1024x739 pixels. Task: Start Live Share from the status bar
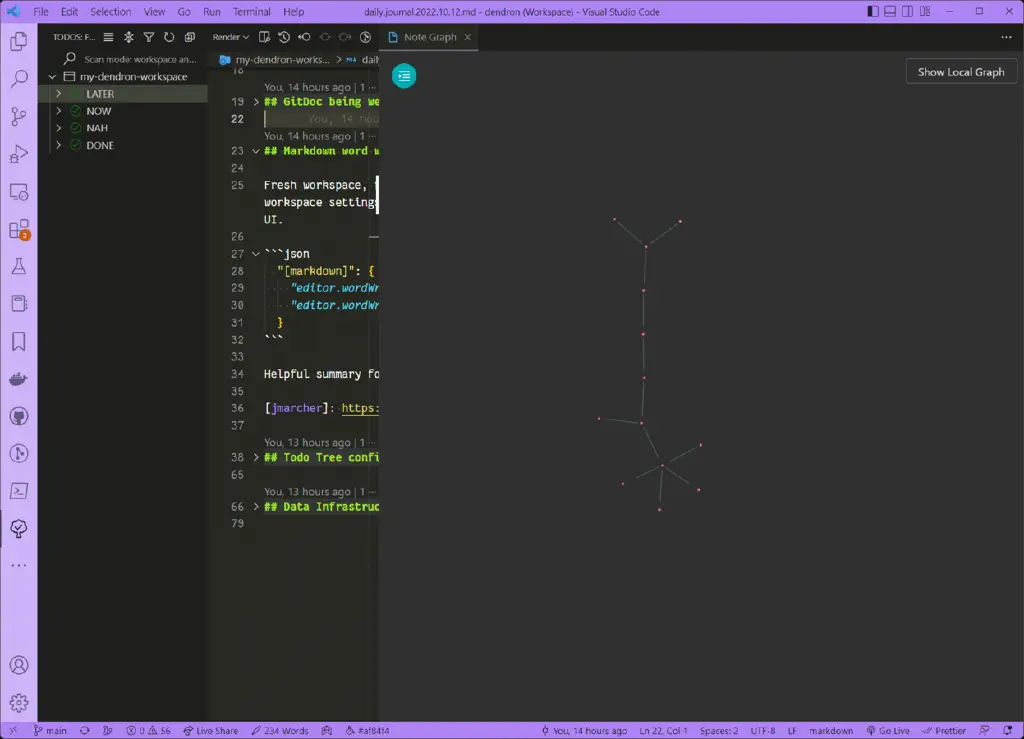point(211,731)
